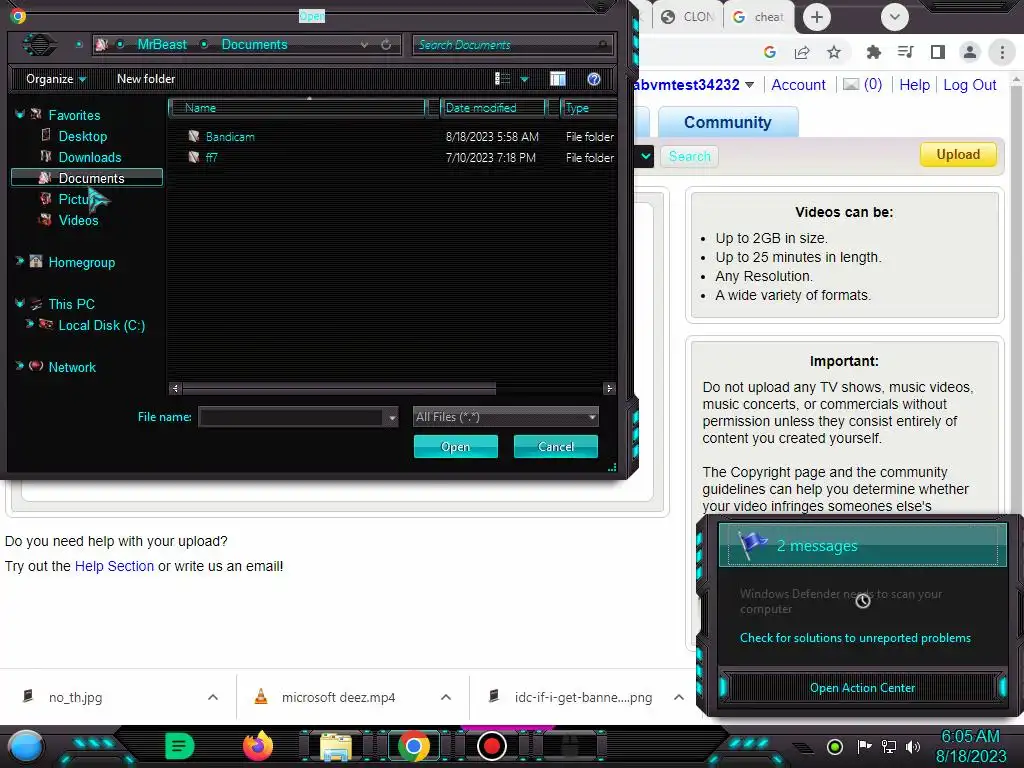Sort by Date modified column header

(x=493, y=108)
